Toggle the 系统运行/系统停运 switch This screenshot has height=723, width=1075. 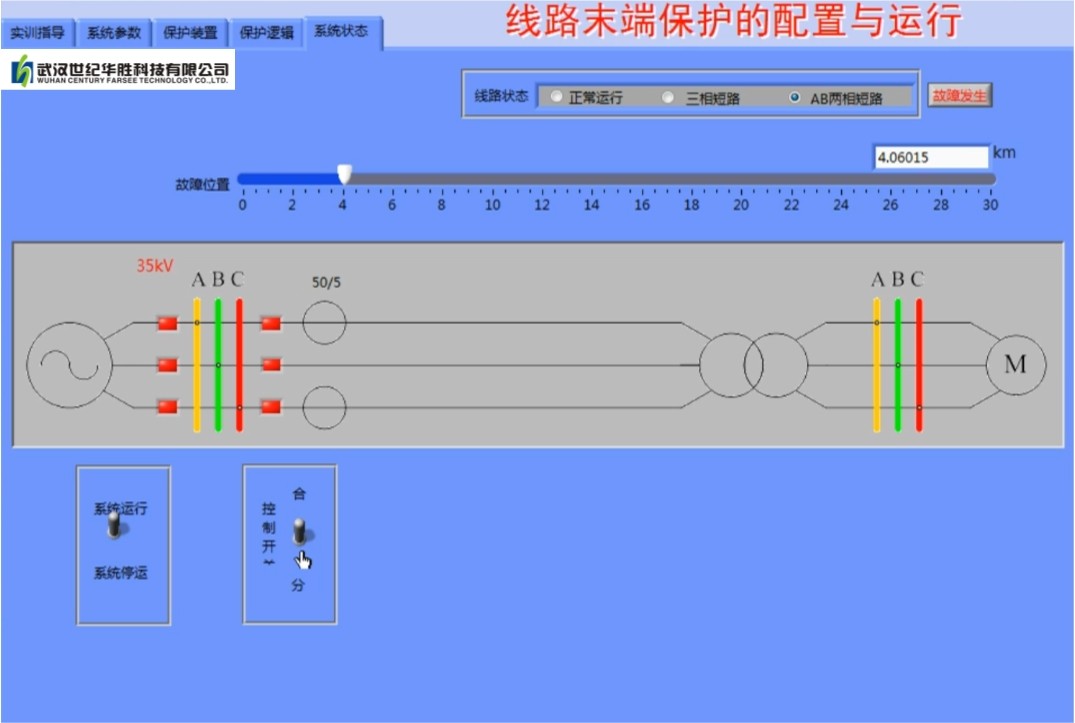click(x=115, y=527)
